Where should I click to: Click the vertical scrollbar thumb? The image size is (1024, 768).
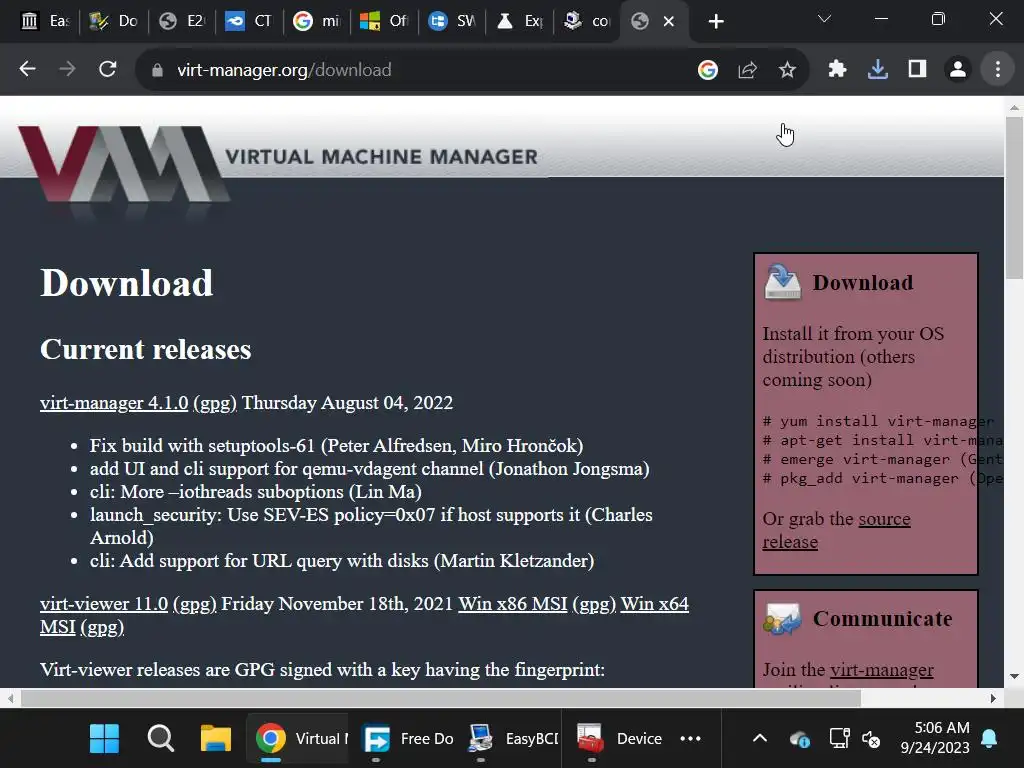[x=1014, y=198]
